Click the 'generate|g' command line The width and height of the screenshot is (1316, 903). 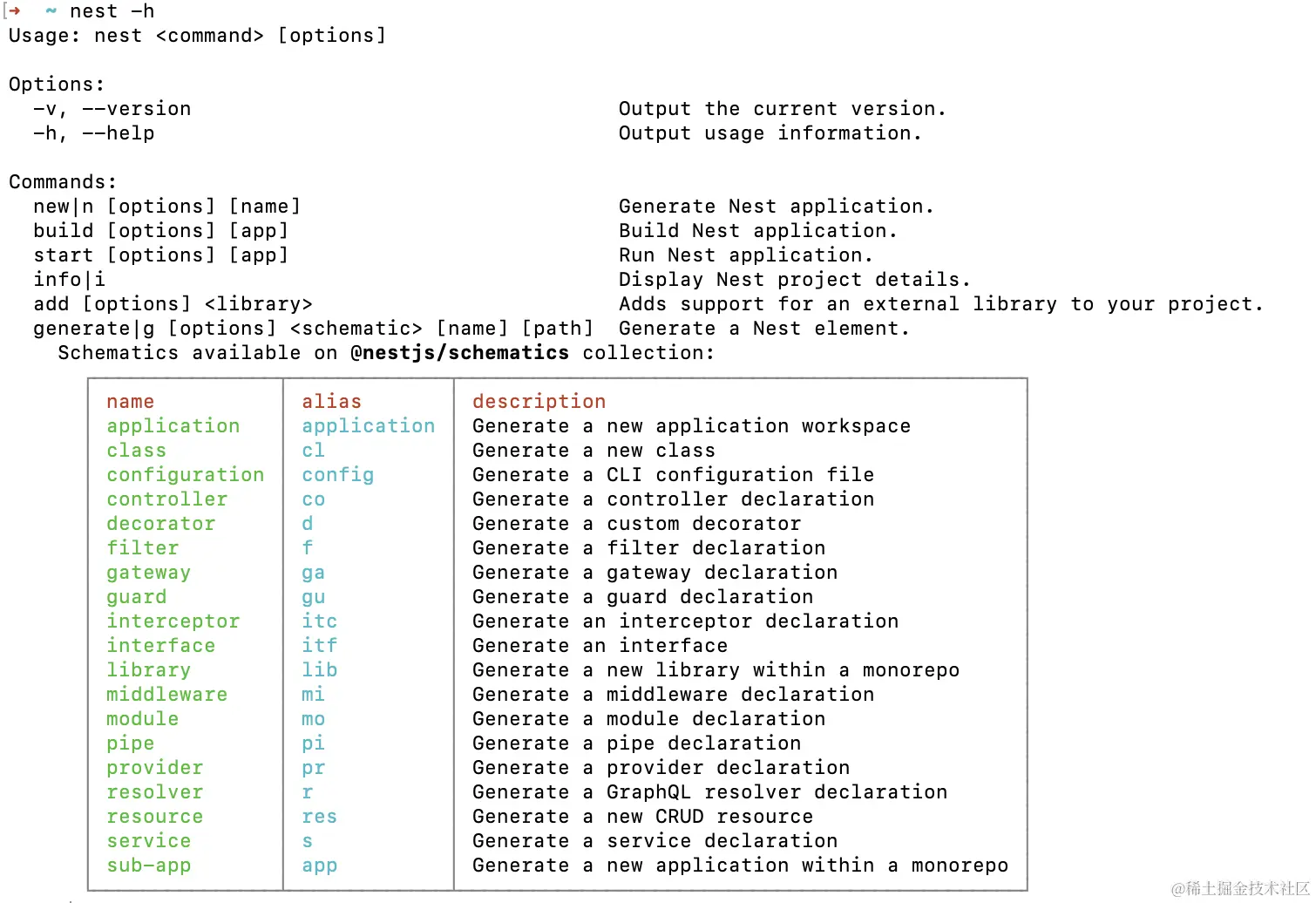(314, 329)
